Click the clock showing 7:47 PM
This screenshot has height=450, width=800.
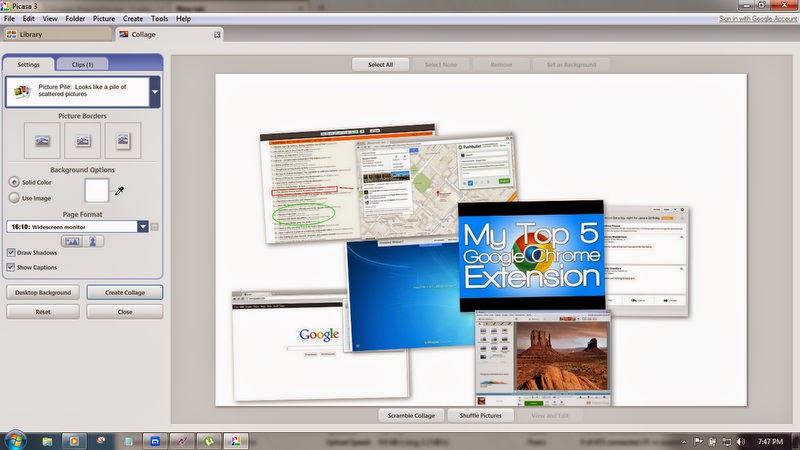pos(770,441)
